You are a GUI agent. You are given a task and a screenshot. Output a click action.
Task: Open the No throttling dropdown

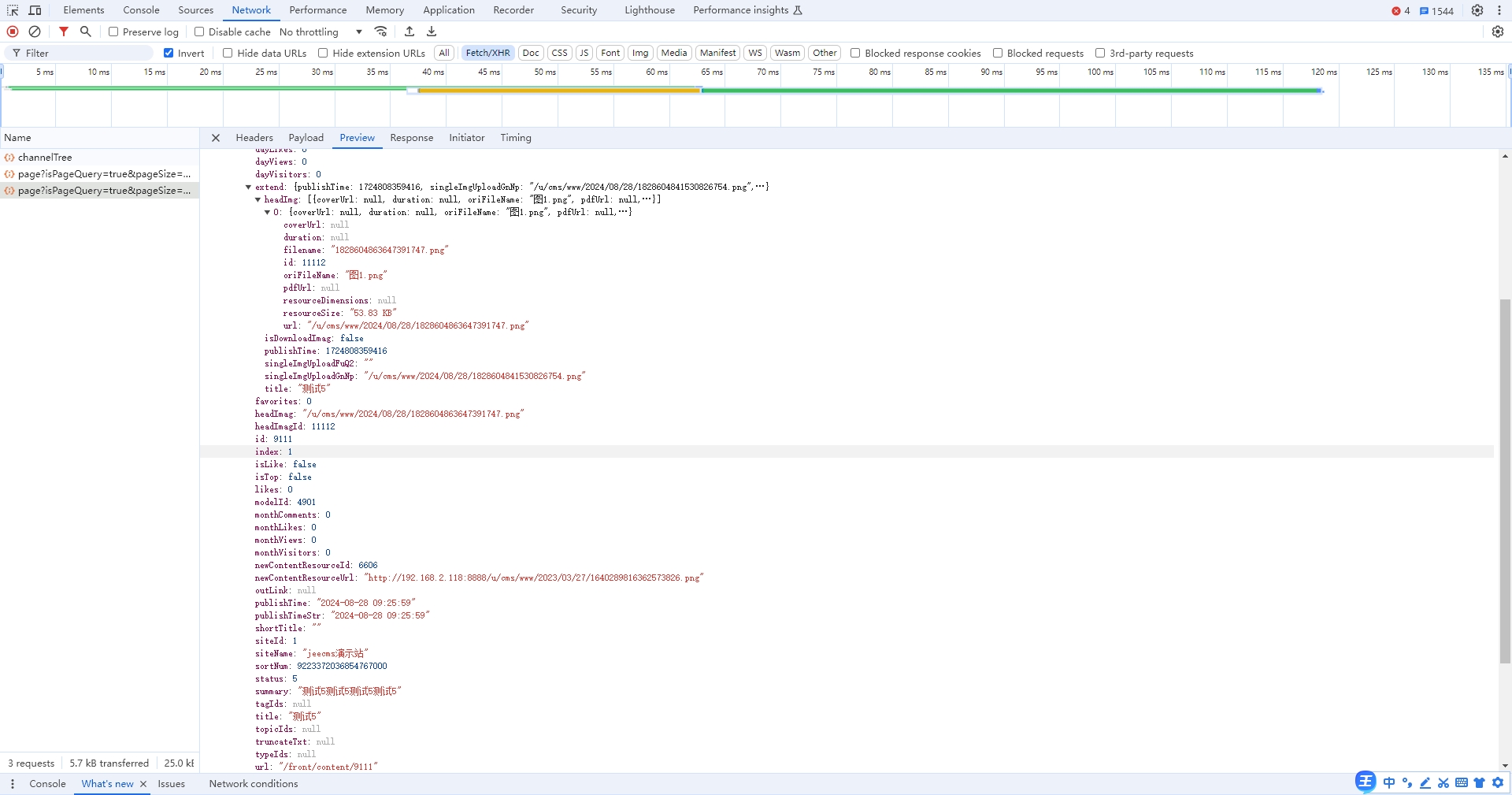click(x=321, y=32)
